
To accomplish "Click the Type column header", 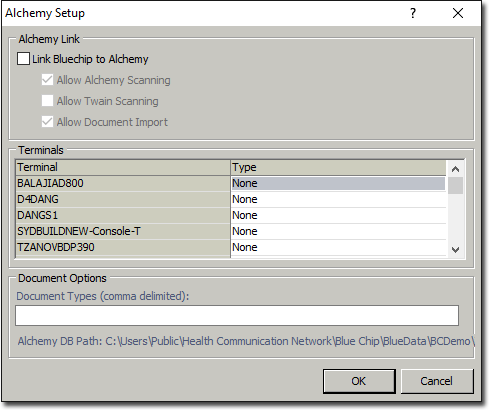I will 338,167.
